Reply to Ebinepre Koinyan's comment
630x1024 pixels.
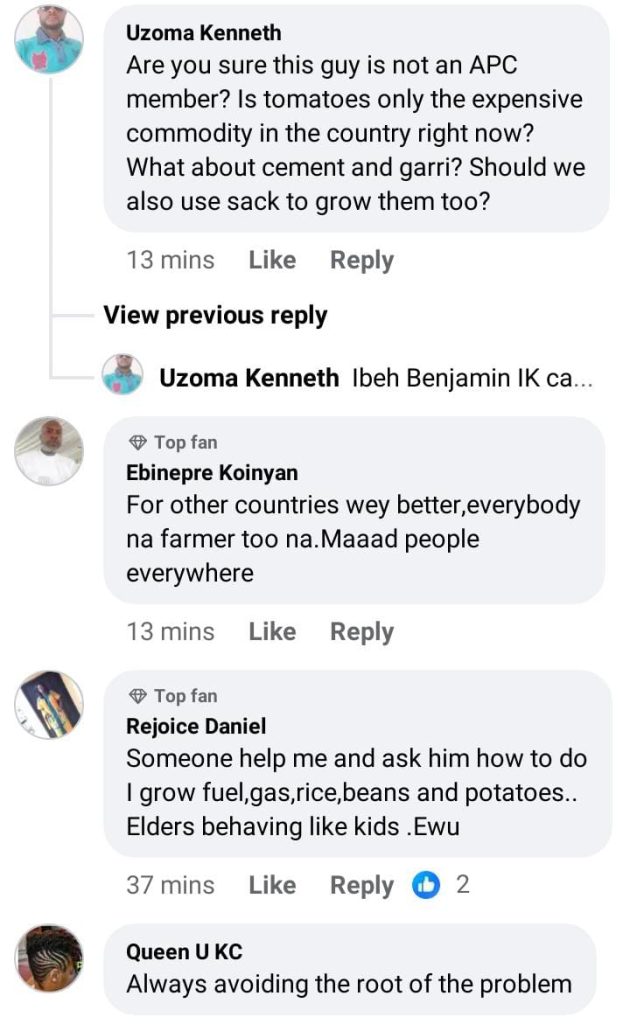tap(362, 632)
